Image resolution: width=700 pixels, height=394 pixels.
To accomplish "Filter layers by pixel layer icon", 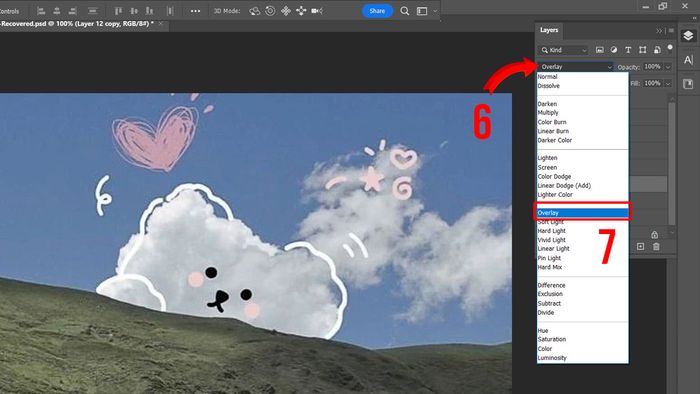I will (x=600, y=50).
